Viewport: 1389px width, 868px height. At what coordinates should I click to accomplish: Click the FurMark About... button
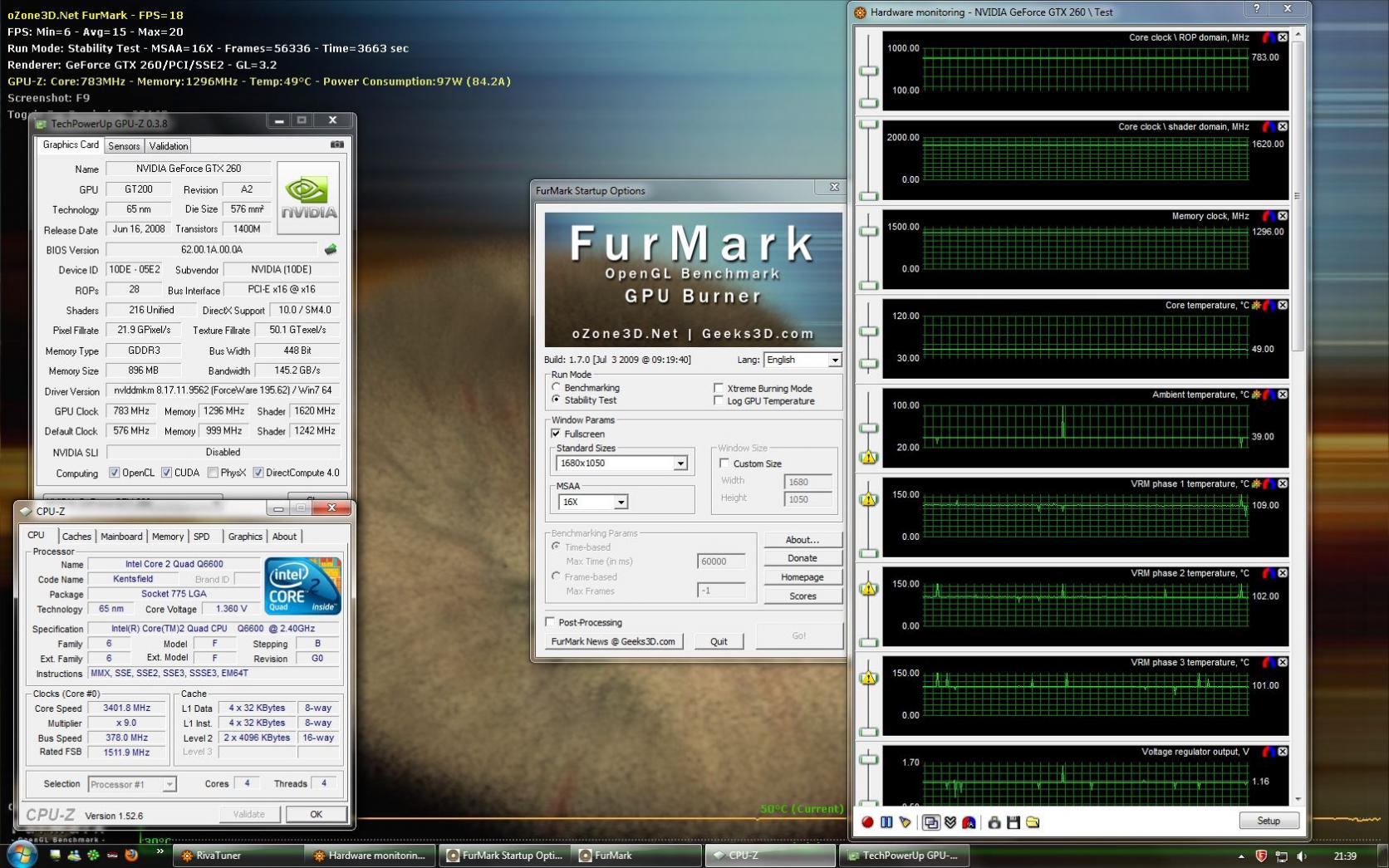coord(802,540)
